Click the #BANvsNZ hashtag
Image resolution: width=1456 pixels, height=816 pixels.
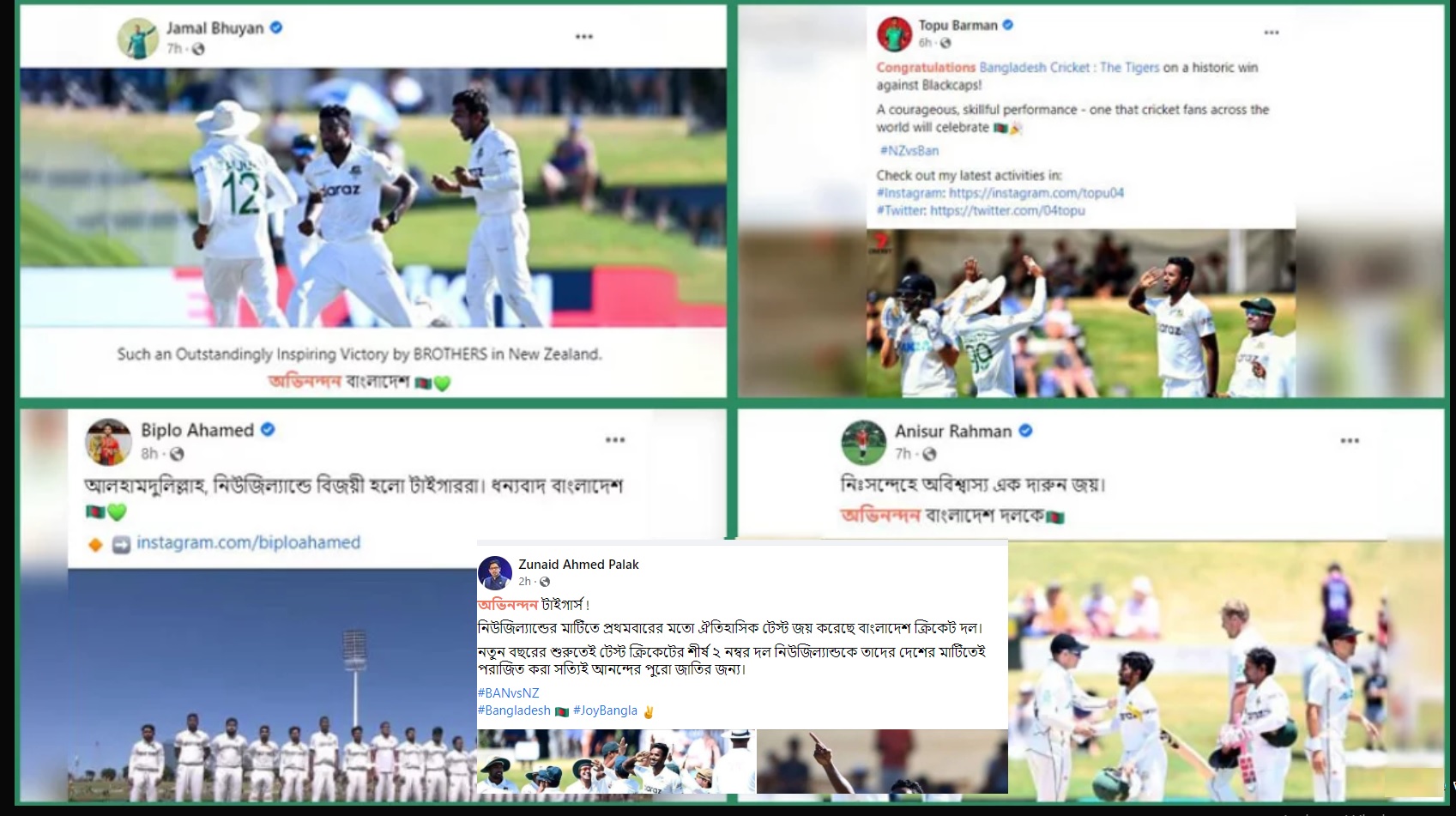point(509,692)
